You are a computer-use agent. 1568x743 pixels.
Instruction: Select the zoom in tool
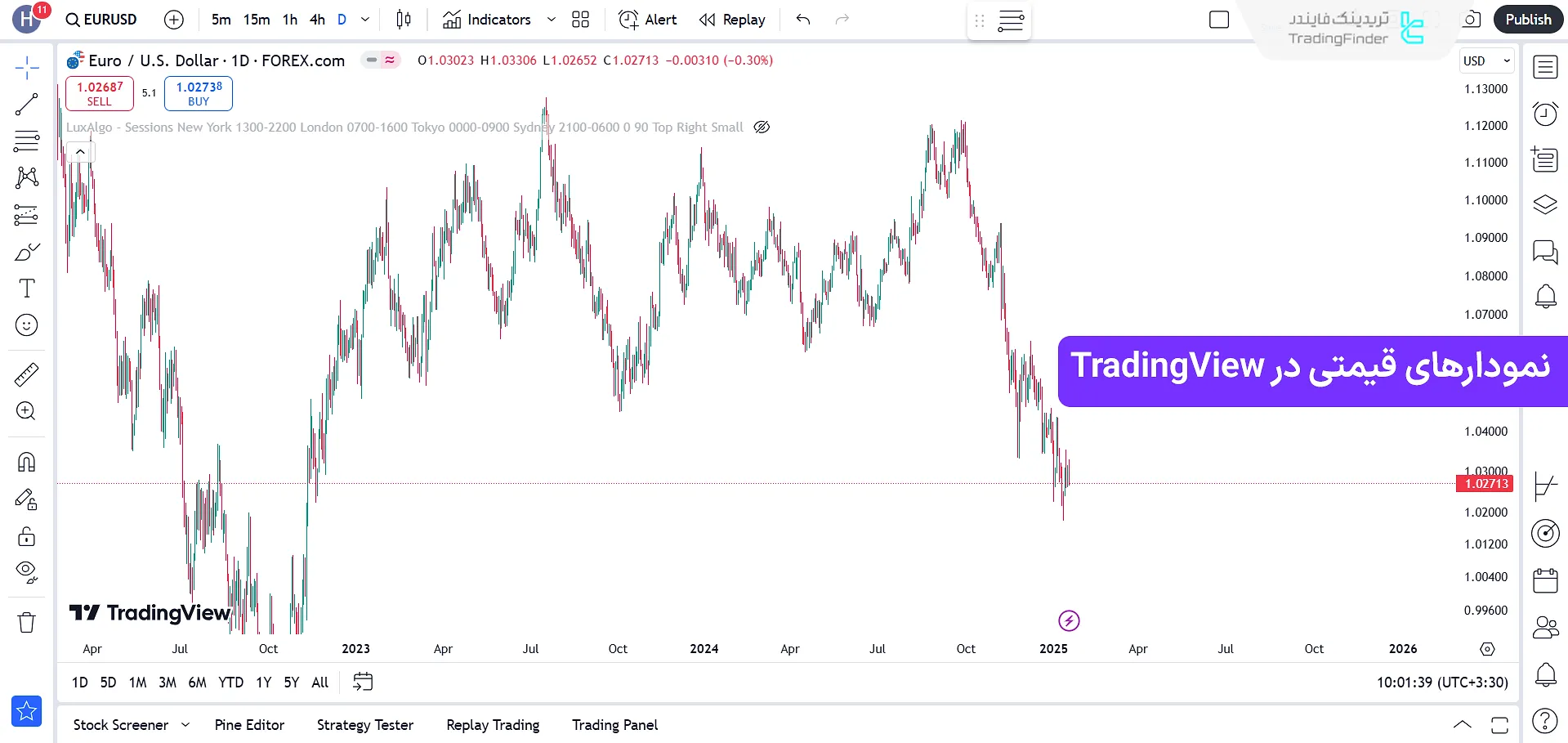[26, 411]
